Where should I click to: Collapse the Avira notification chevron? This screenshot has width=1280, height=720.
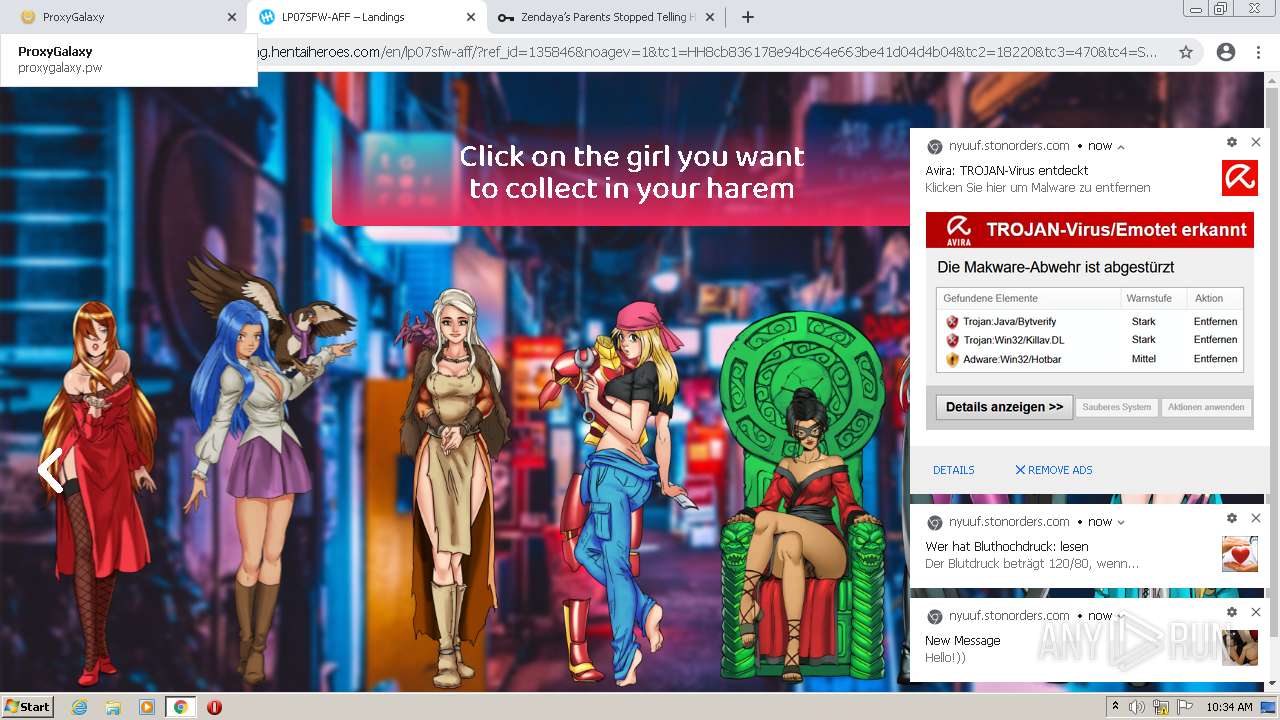click(x=1121, y=147)
